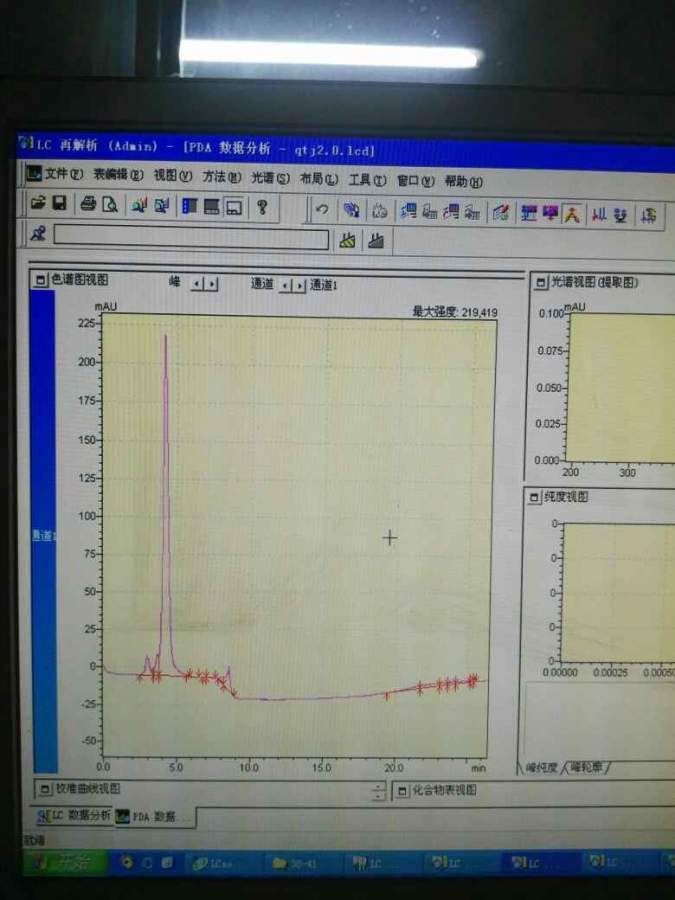Open the 视图 (View) menu

point(172,176)
